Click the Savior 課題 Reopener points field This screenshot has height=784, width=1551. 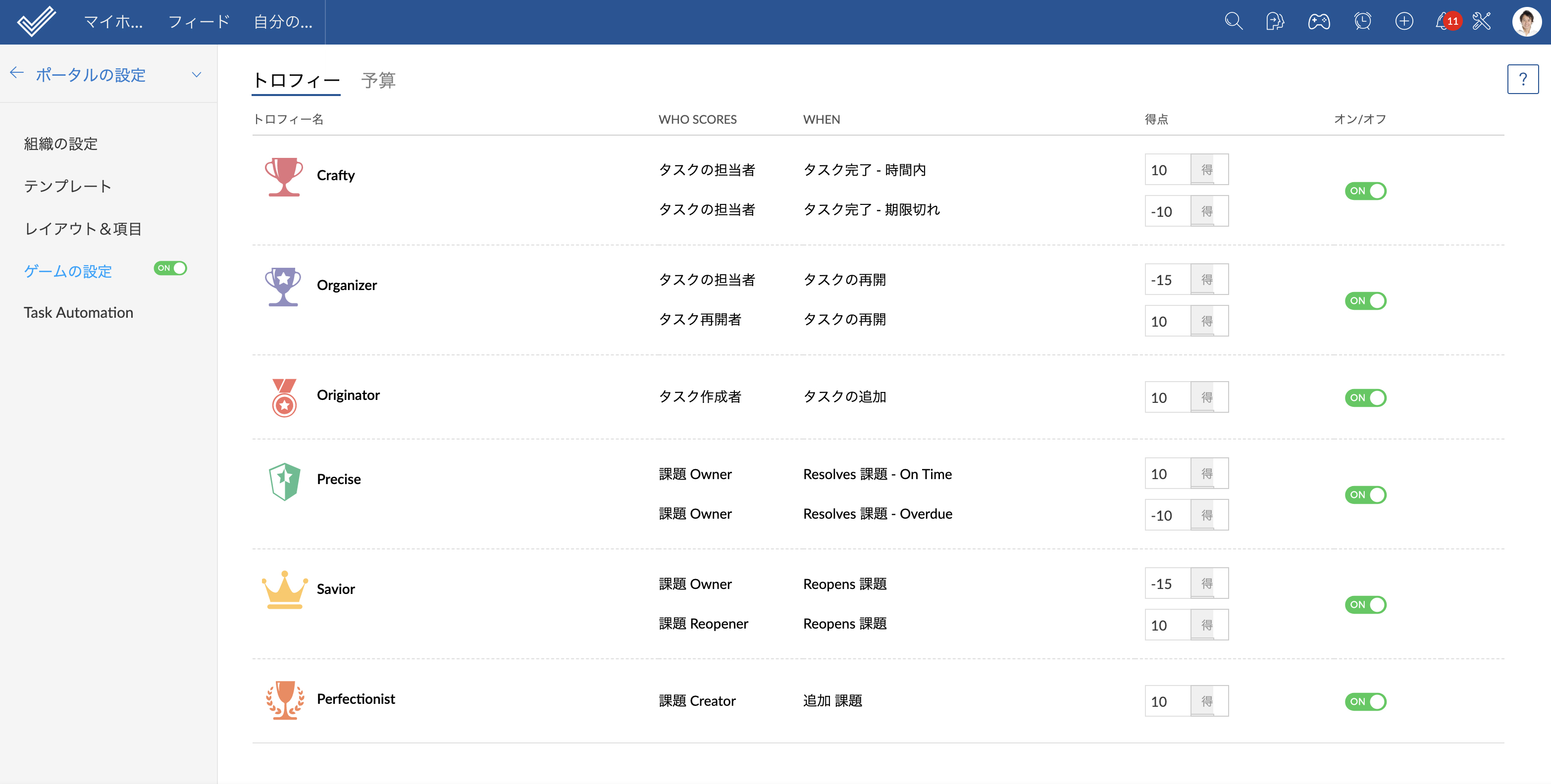point(1168,625)
